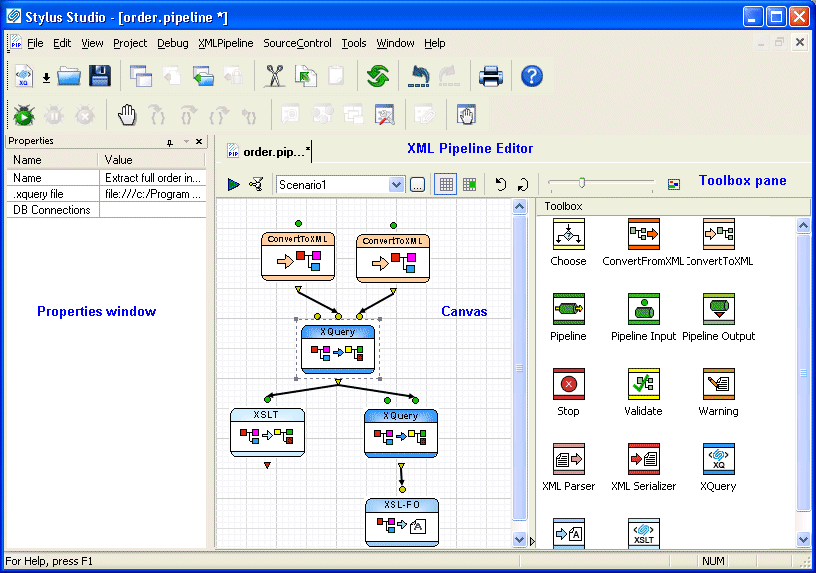Viewport: 816px width, 573px height.
Task: Open the XMLPipeline menu
Action: point(226,43)
